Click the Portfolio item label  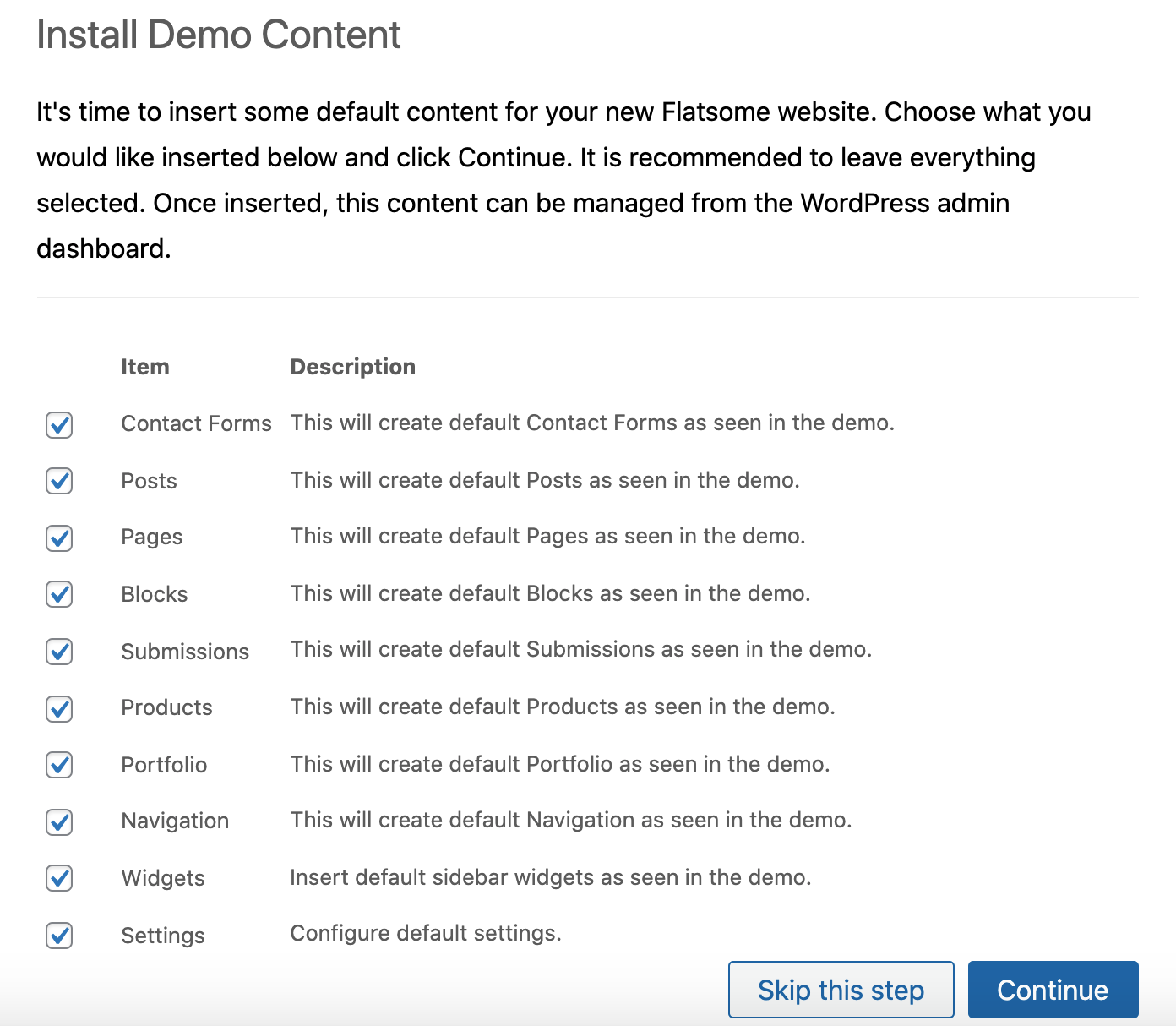tap(164, 765)
